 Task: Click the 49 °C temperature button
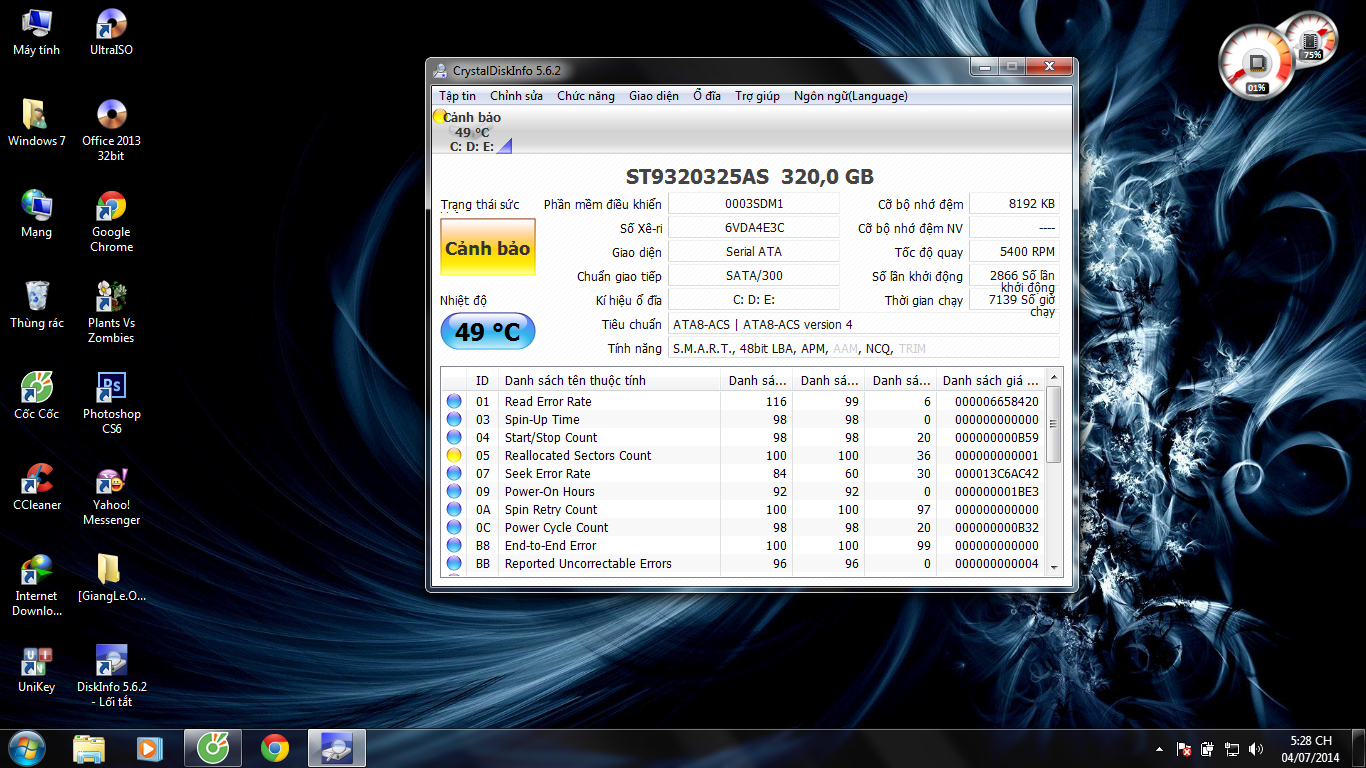coord(488,332)
